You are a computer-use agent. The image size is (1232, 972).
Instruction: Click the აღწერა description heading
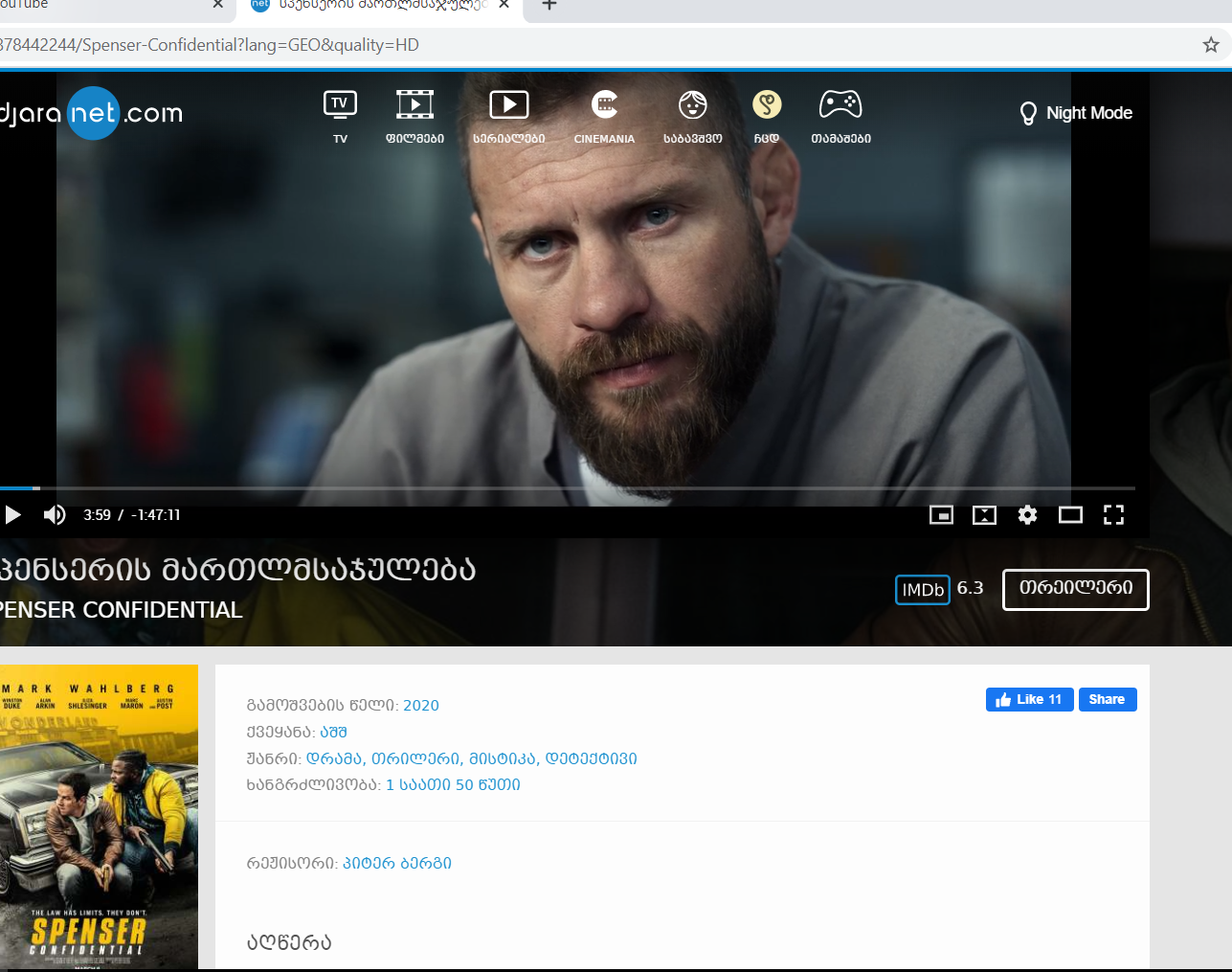coord(289,943)
